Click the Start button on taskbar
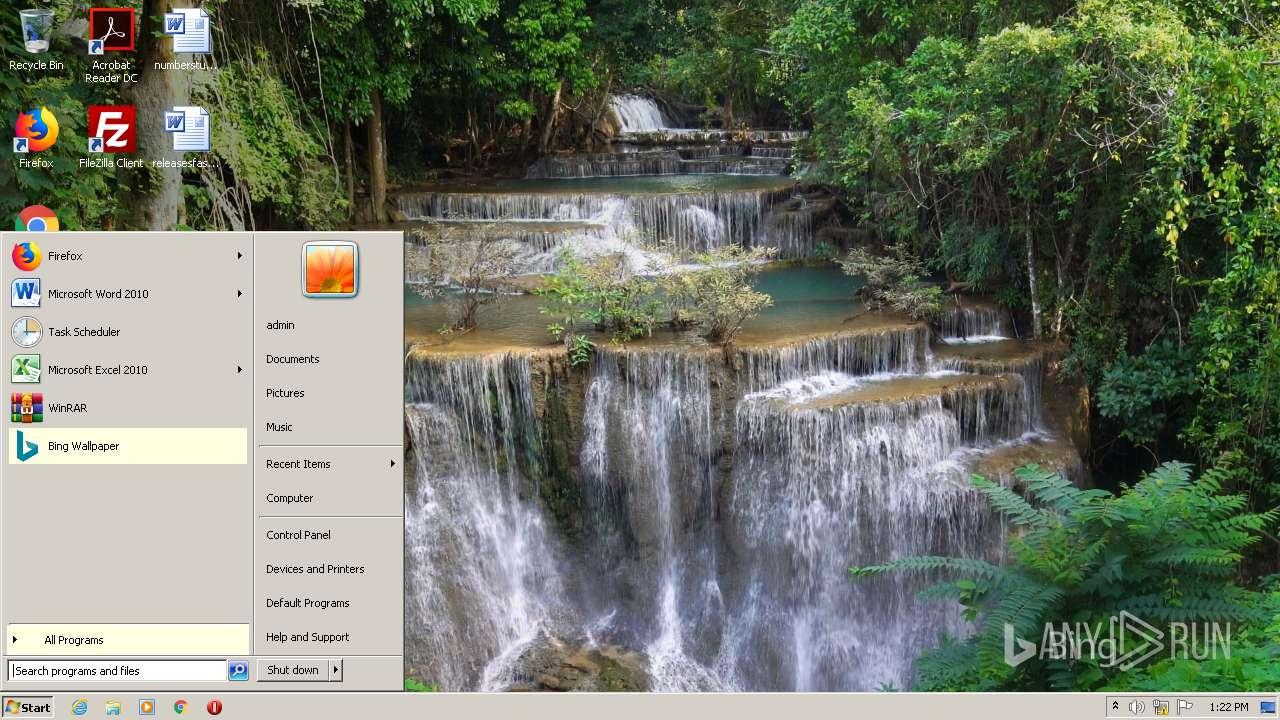This screenshot has height=720, width=1280. (x=28, y=707)
